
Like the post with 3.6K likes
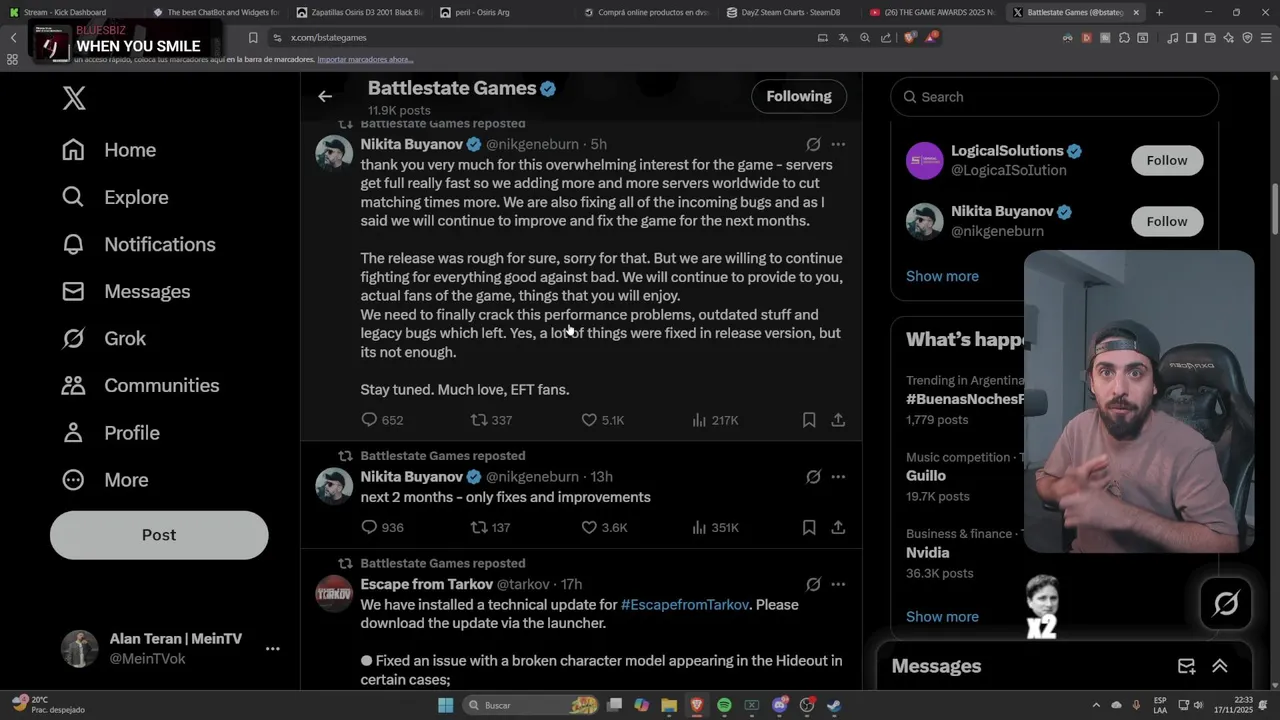click(x=604, y=527)
